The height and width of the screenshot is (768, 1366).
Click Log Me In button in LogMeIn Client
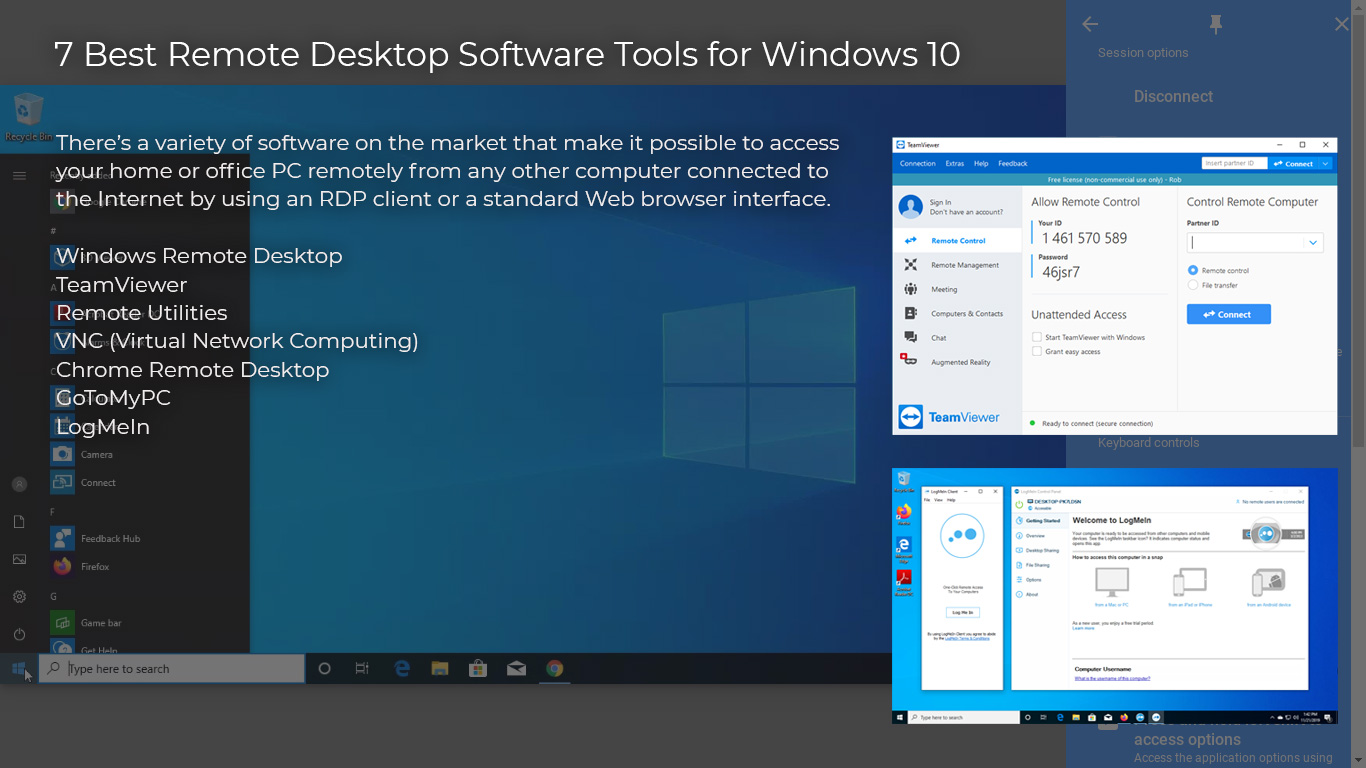tap(962, 612)
